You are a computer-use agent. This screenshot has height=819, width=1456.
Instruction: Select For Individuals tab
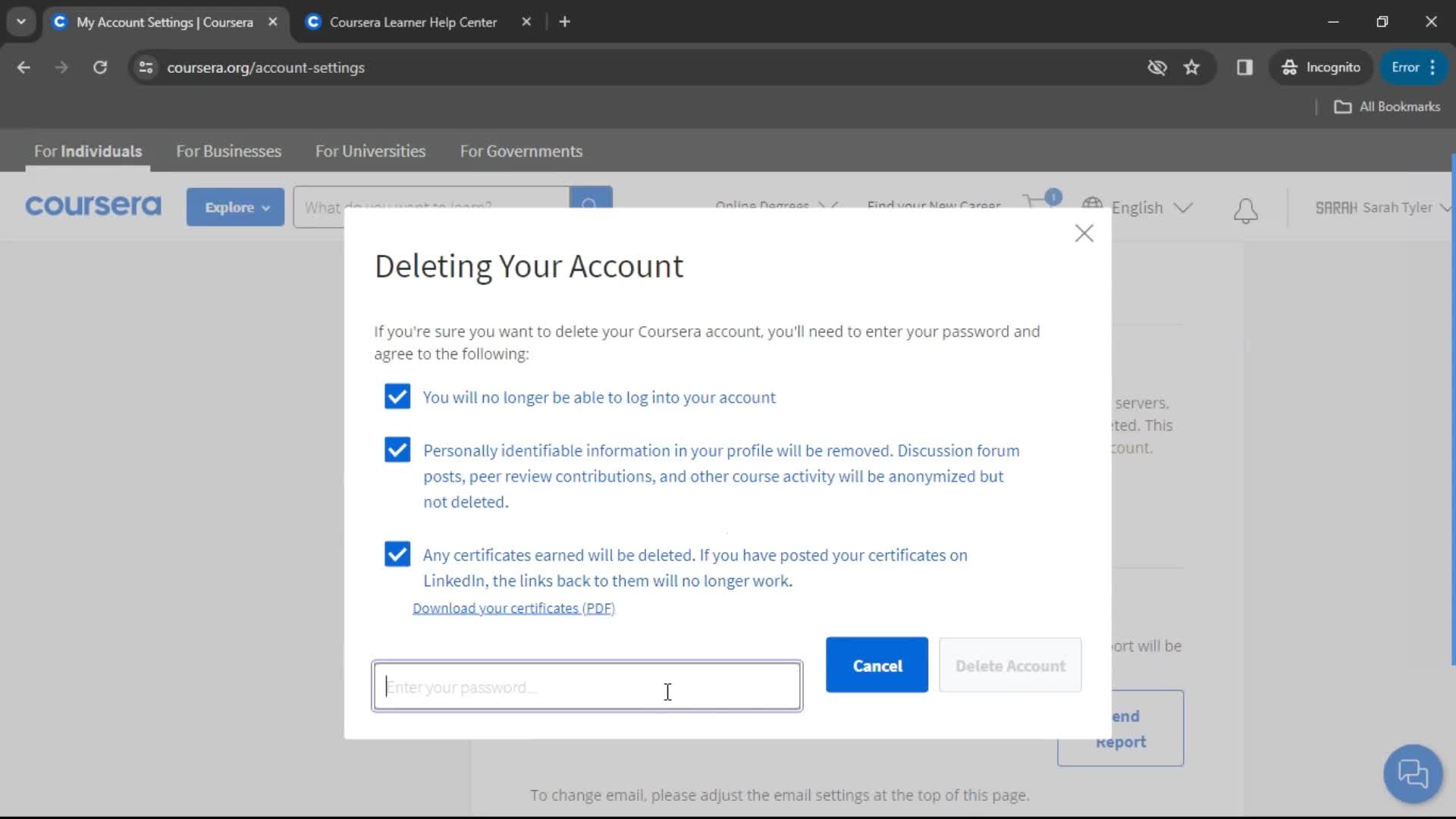click(88, 151)
